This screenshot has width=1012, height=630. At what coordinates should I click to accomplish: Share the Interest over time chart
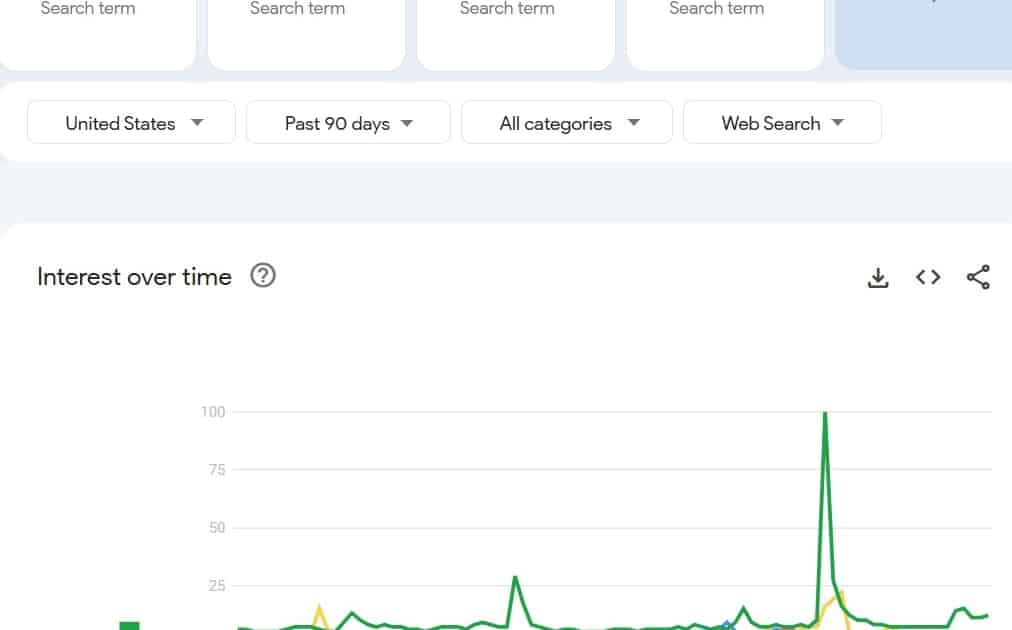pyautogui.click(x=978, y=278)
